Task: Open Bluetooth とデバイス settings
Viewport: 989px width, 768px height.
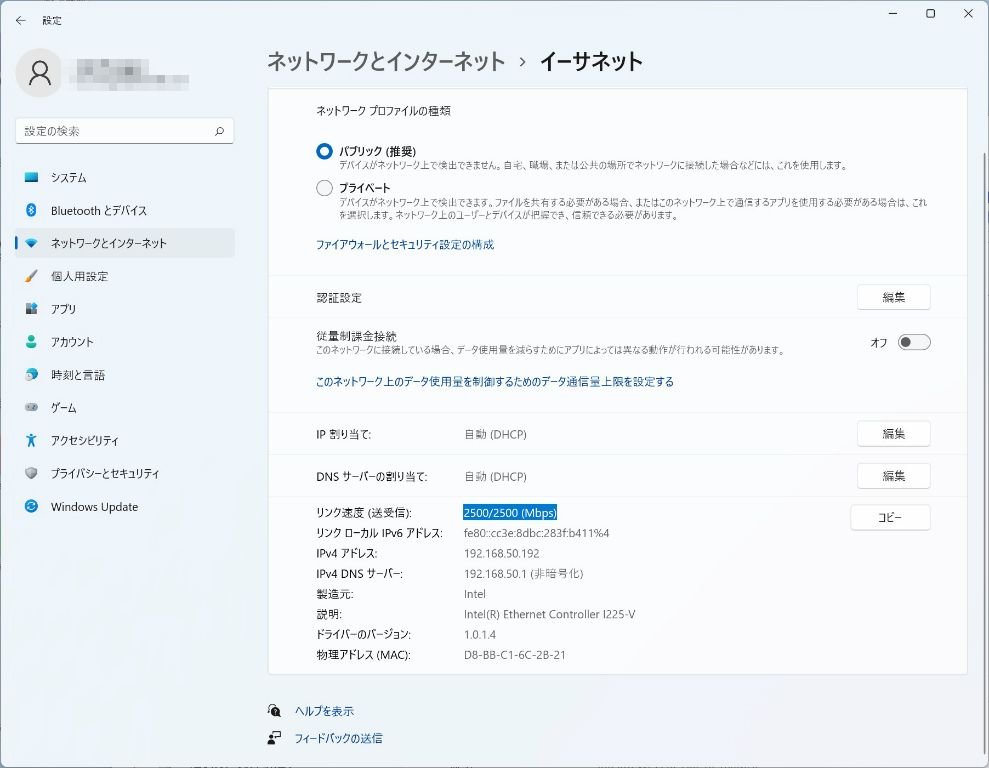Action: (98, 210)
